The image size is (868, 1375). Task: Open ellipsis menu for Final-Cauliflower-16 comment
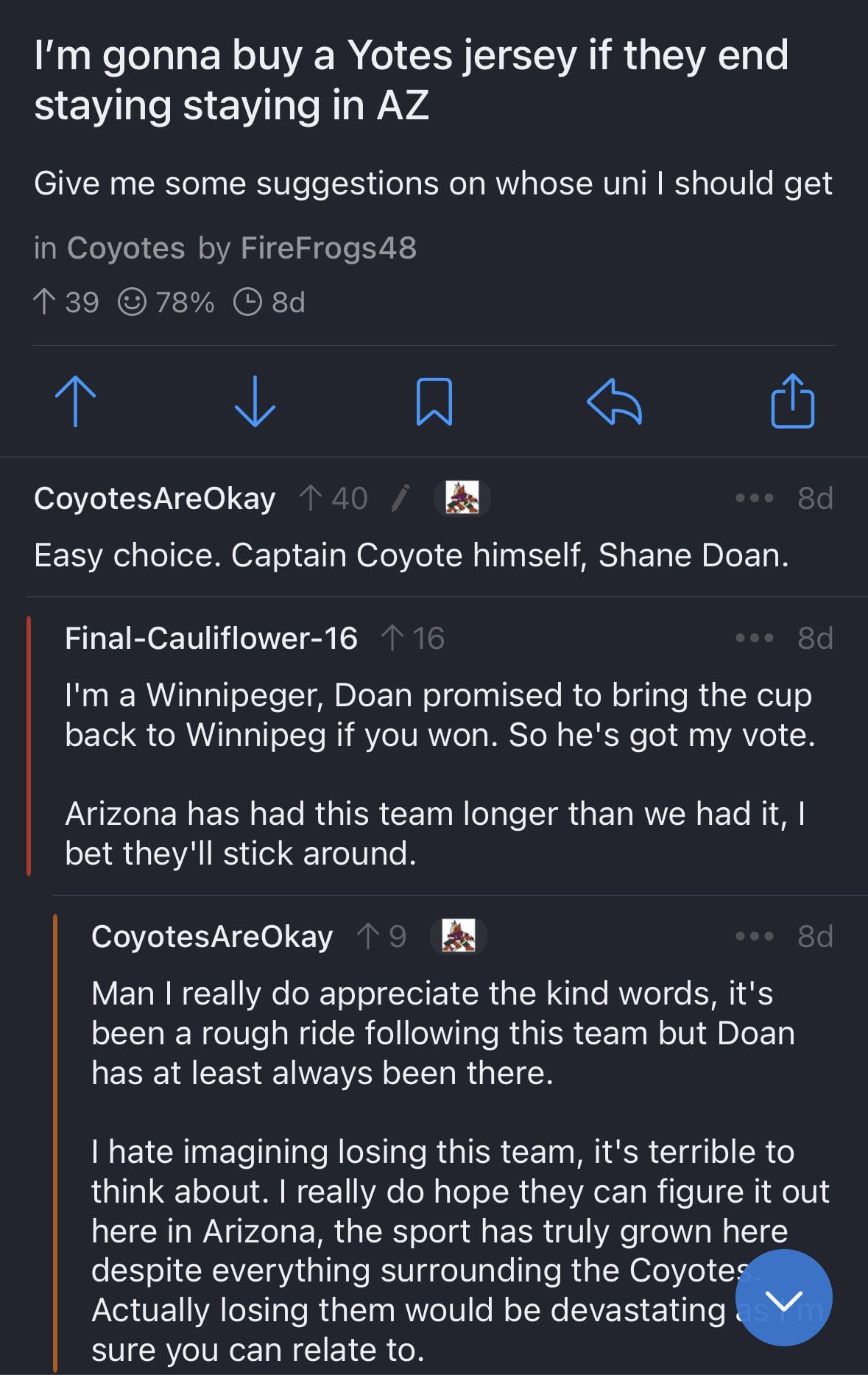click(x=755, y=639)
